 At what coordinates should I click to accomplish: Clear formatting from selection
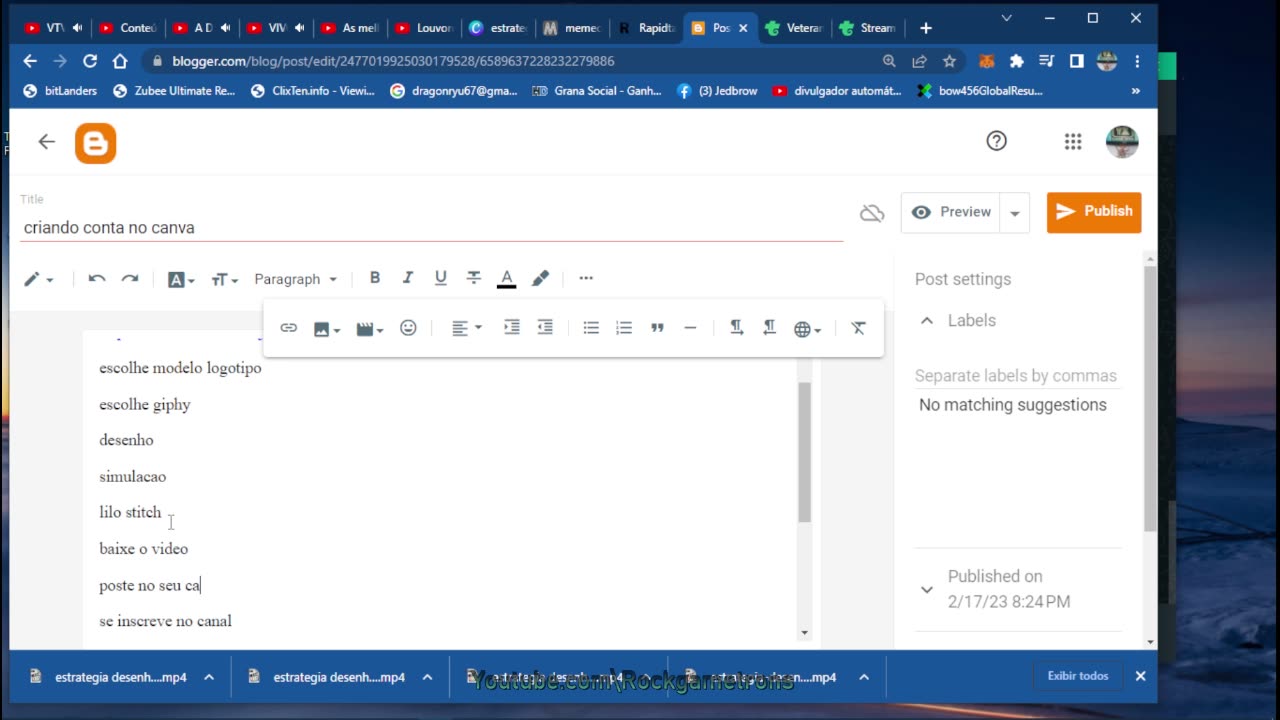pyautogui.click(x=858, y=328)
